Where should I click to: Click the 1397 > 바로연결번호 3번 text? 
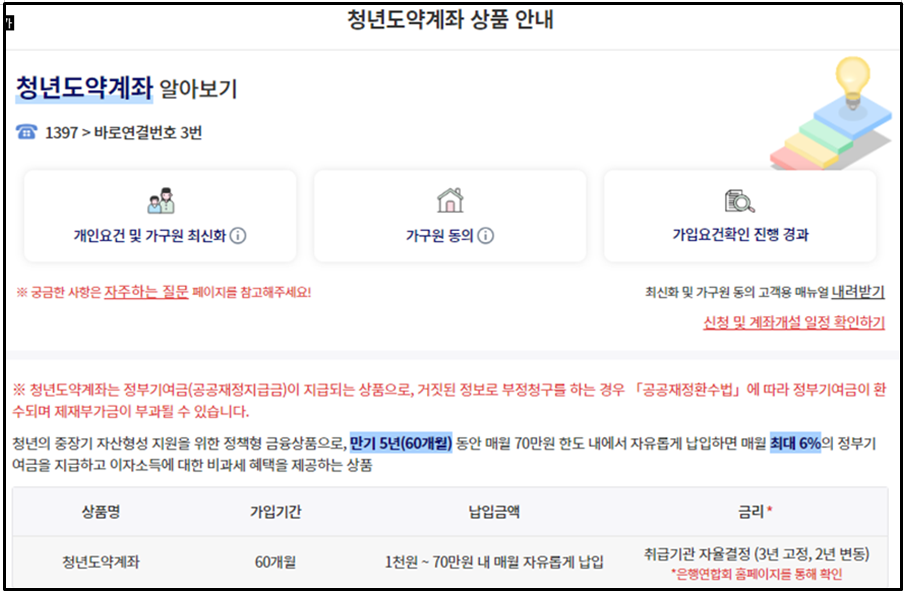tap(123, 133)
